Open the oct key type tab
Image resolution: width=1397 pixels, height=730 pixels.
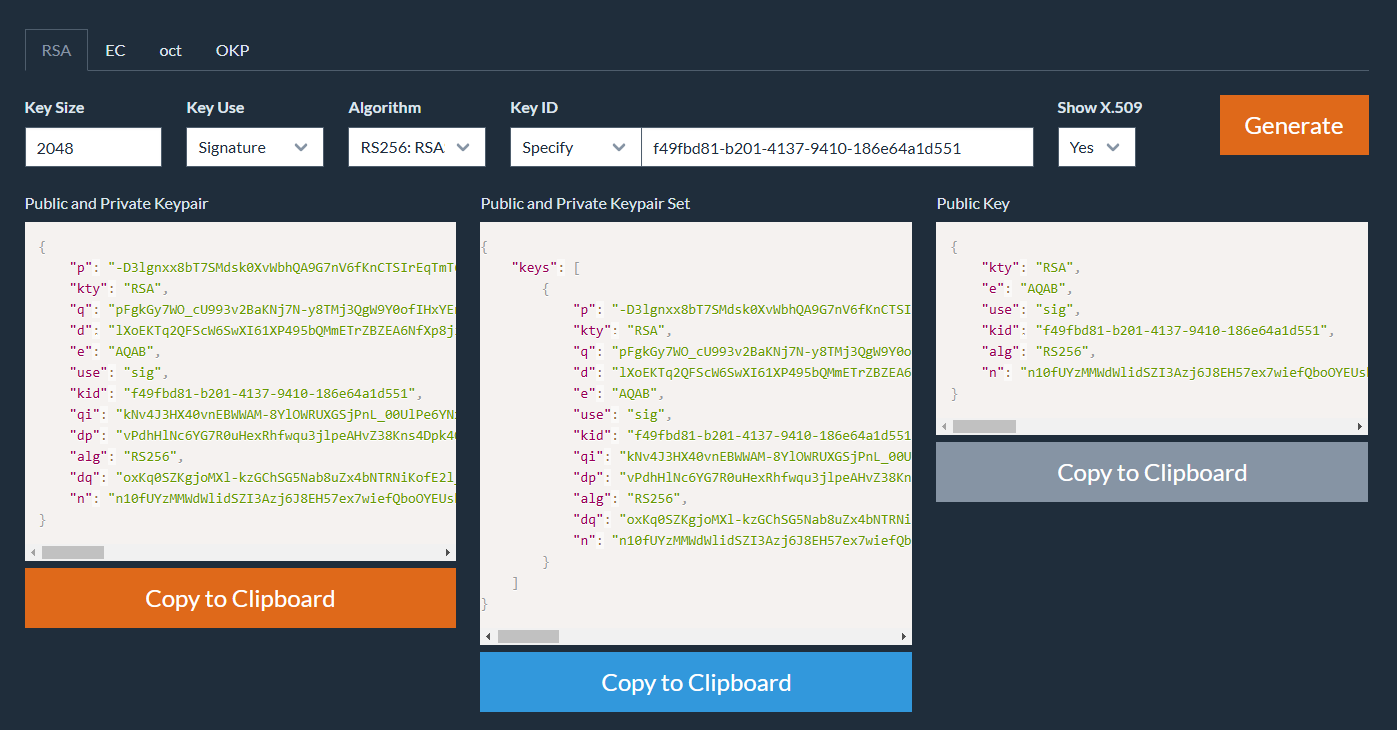170,50
